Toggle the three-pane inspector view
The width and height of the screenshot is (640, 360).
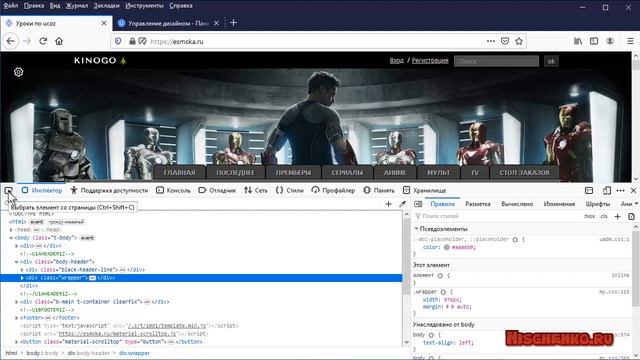(x=418, y=204)
